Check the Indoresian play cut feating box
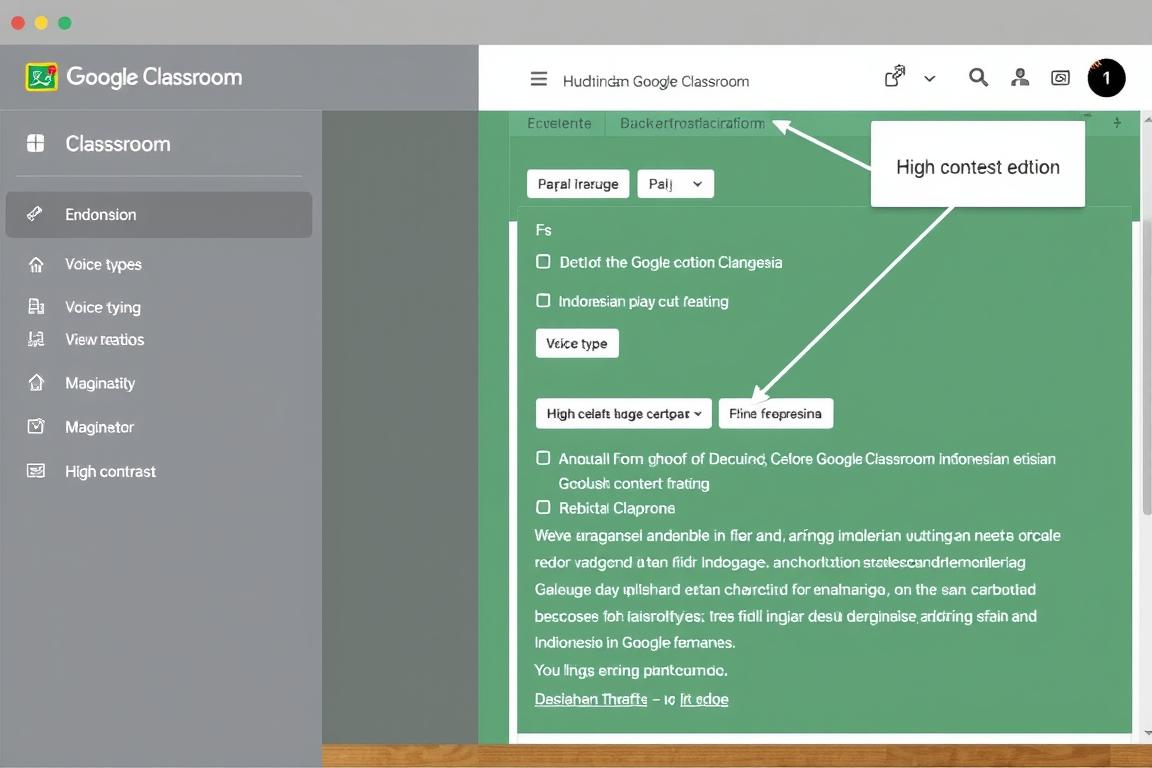The height and width of the screenshot is (768, 1152). (x=543, y=301)
